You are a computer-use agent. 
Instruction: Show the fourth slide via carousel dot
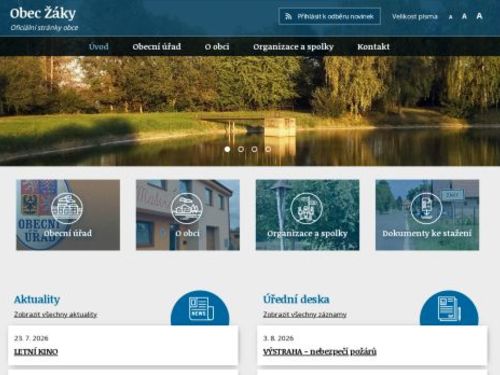click(268, 149)
